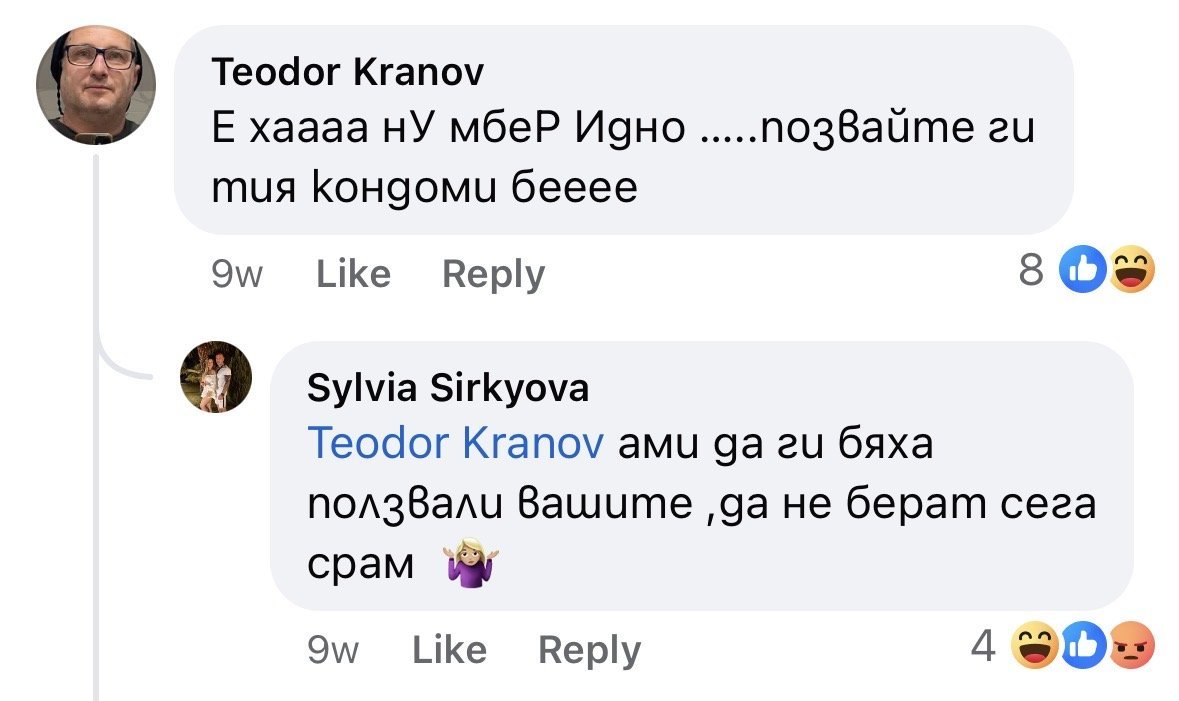Reply to Sylvia Sirkyova's comment
The width and height of the screenshot is (1179, 701).
point(589,650)
